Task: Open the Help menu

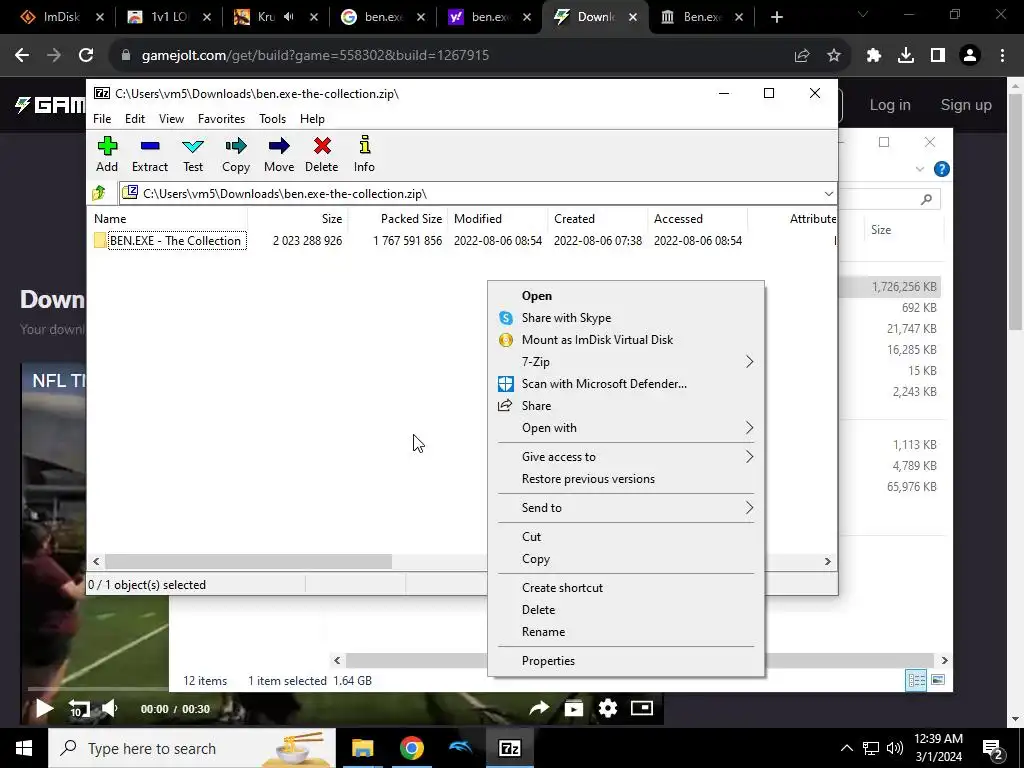Action: pyautogui.click(x=312, y=119)
